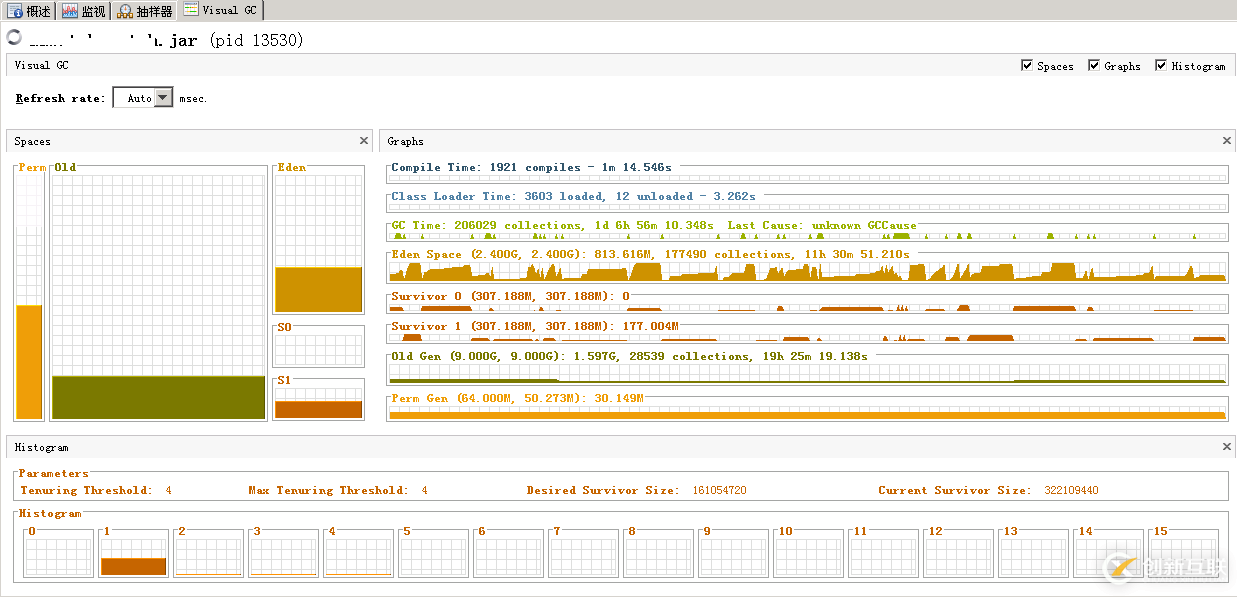Click the 概述 tab icon

(x=16, y=12)
